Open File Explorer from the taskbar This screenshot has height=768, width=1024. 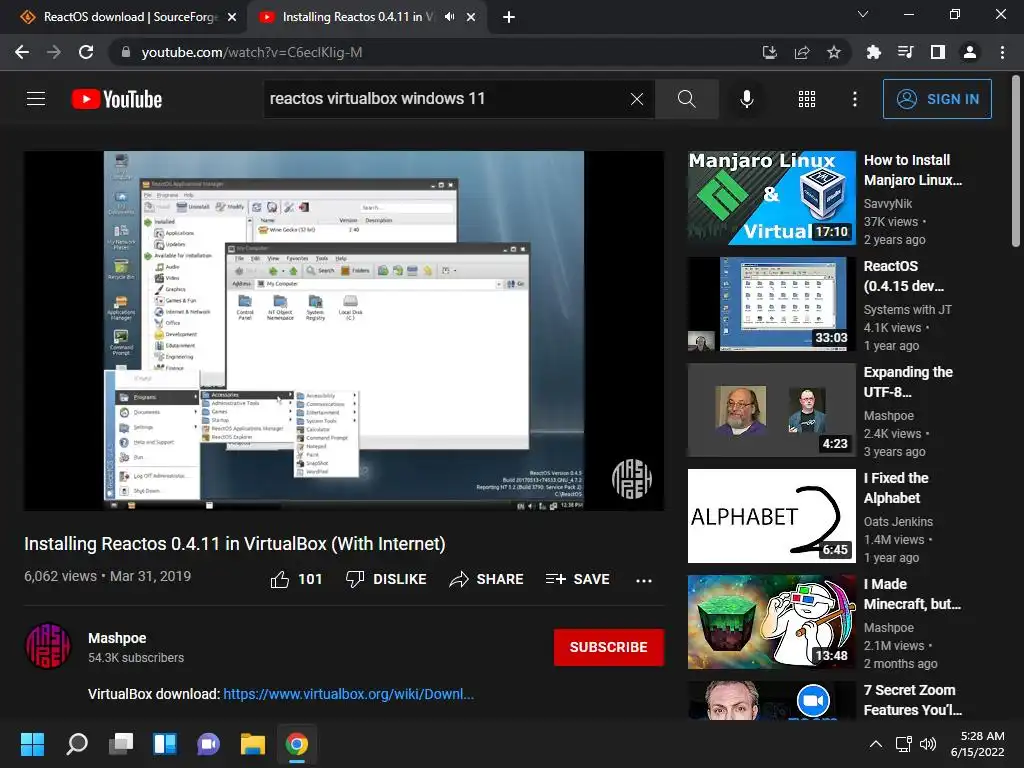coord(253,744)
